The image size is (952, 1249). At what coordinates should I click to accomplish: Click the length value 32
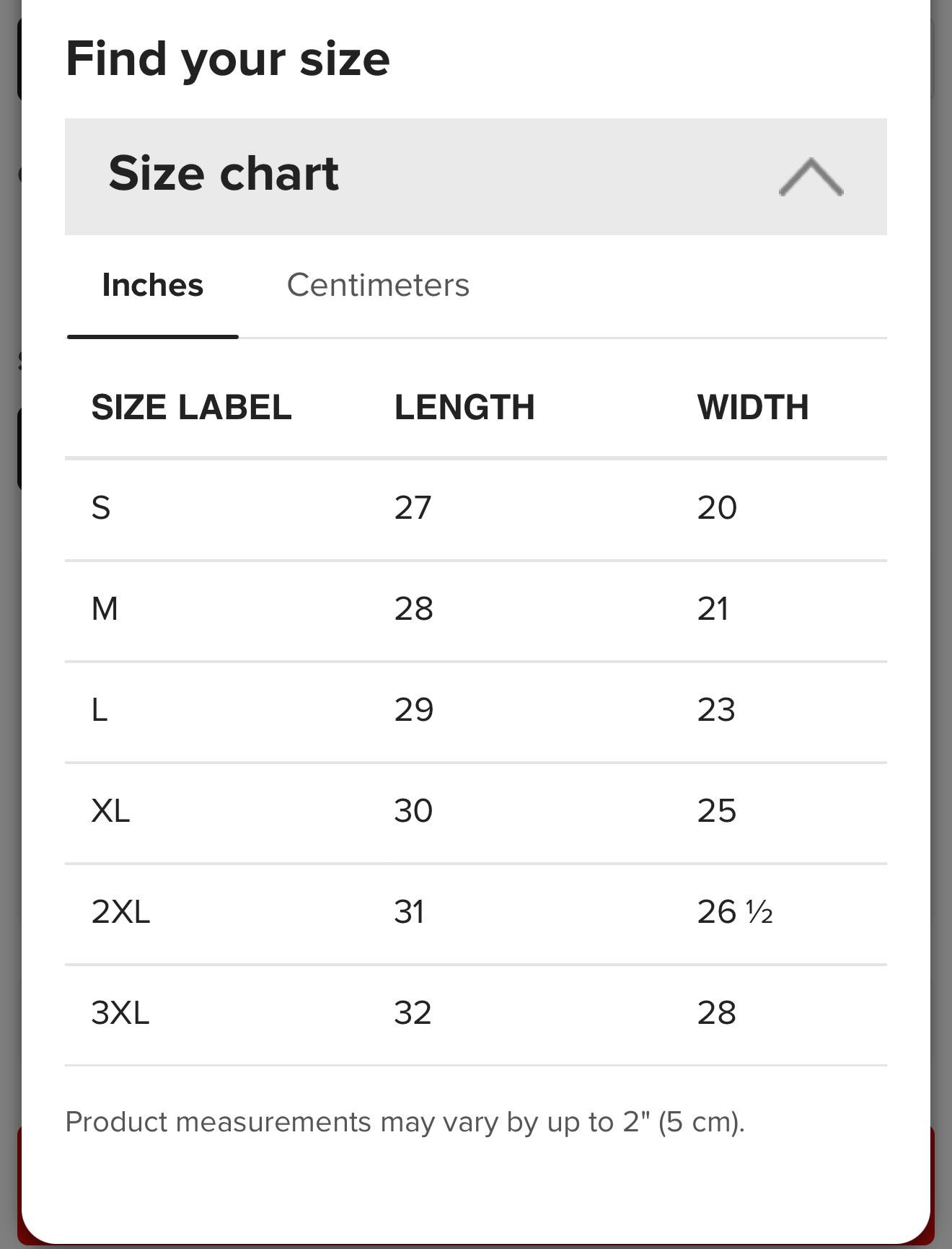pos(413,1013)
